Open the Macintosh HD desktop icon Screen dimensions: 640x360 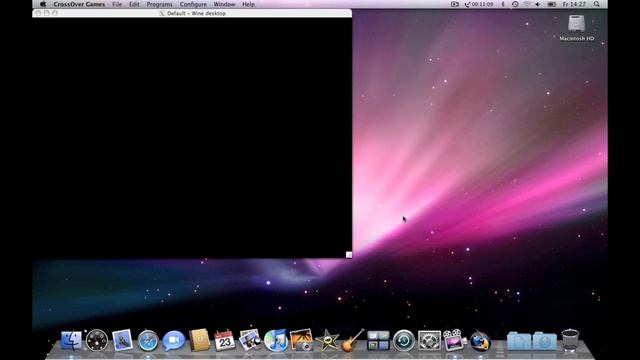576,28
